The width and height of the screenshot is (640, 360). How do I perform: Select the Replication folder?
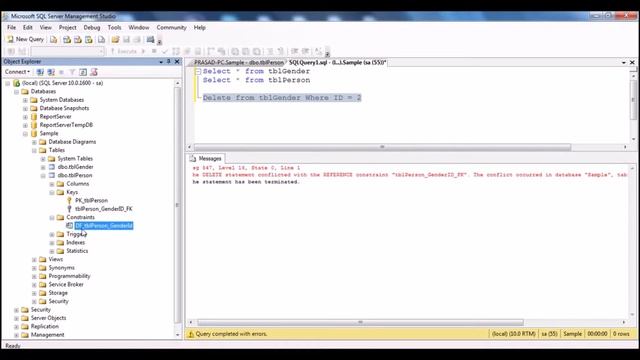coord(44,327)
